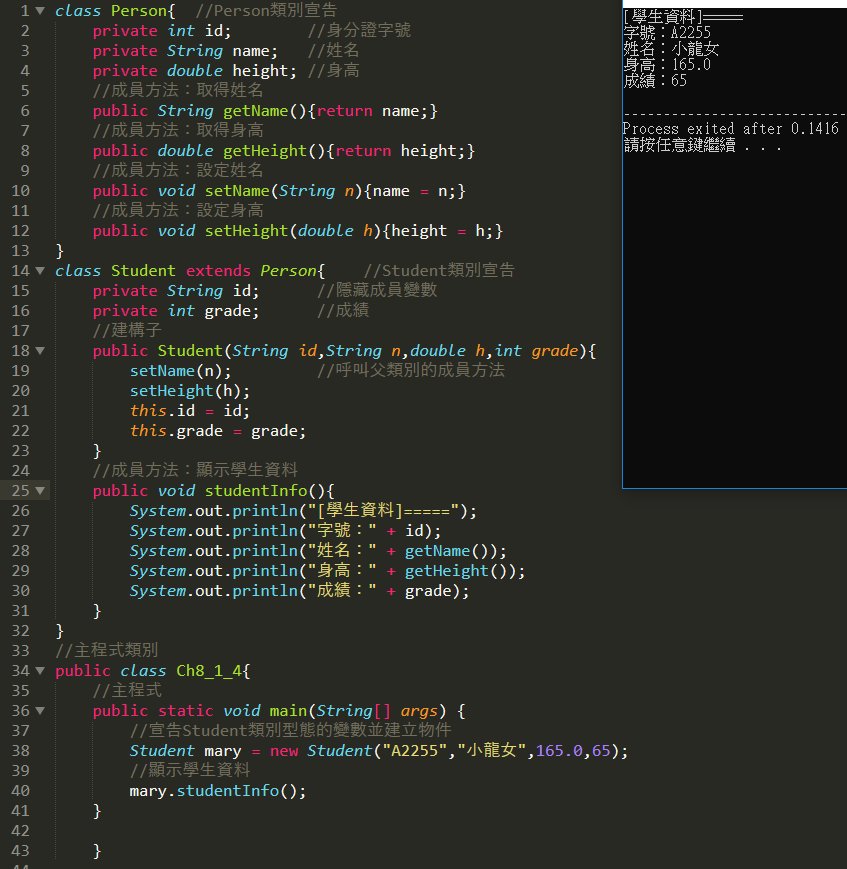Fold the studentInfo method at line 25
Screen dimensions: 847x869
pos(40,491)
